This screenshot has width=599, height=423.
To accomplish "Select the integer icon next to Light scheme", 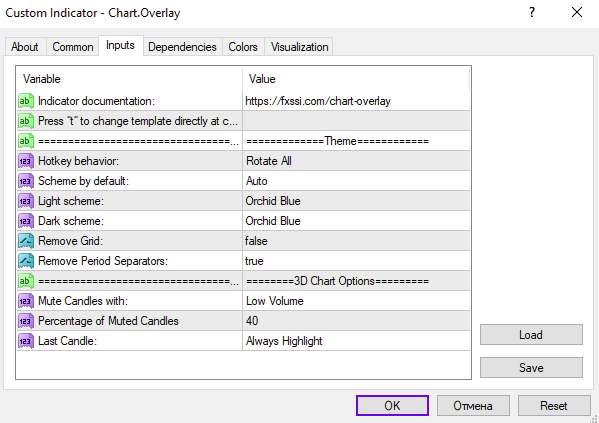I will pyautogui.click(x=26, y=201).
